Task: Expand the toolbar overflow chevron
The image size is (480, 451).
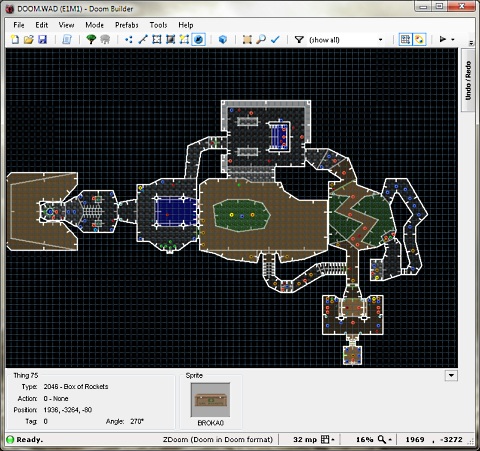Action: 471,43
